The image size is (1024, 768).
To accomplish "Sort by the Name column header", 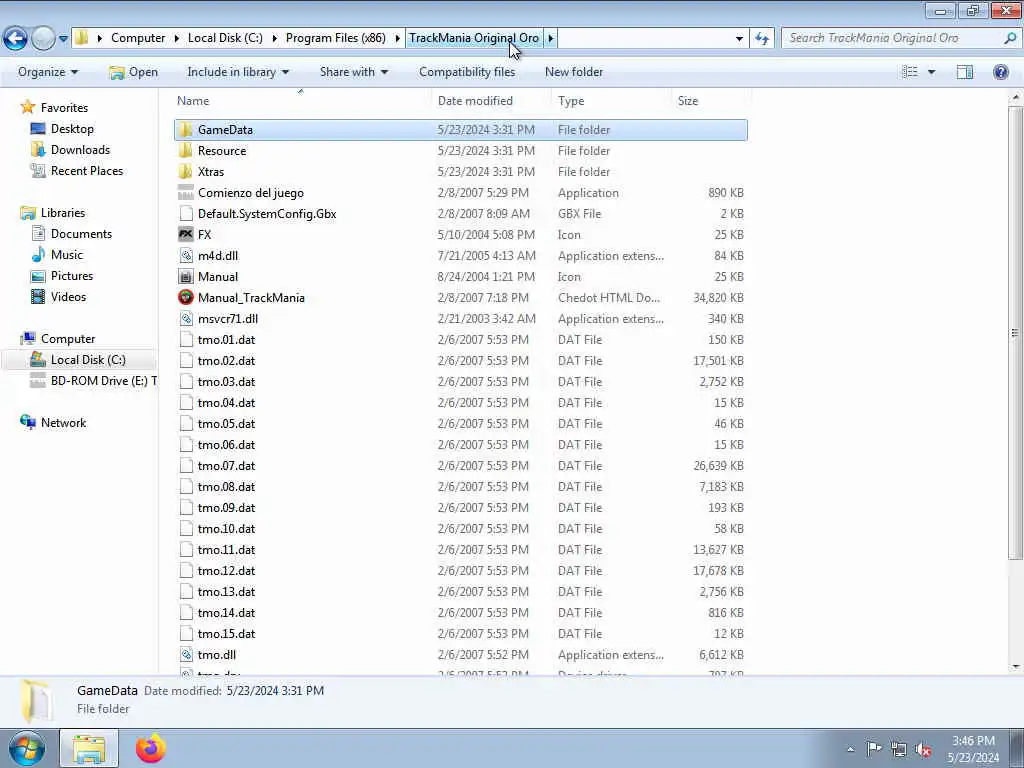I will coord(193,101).
